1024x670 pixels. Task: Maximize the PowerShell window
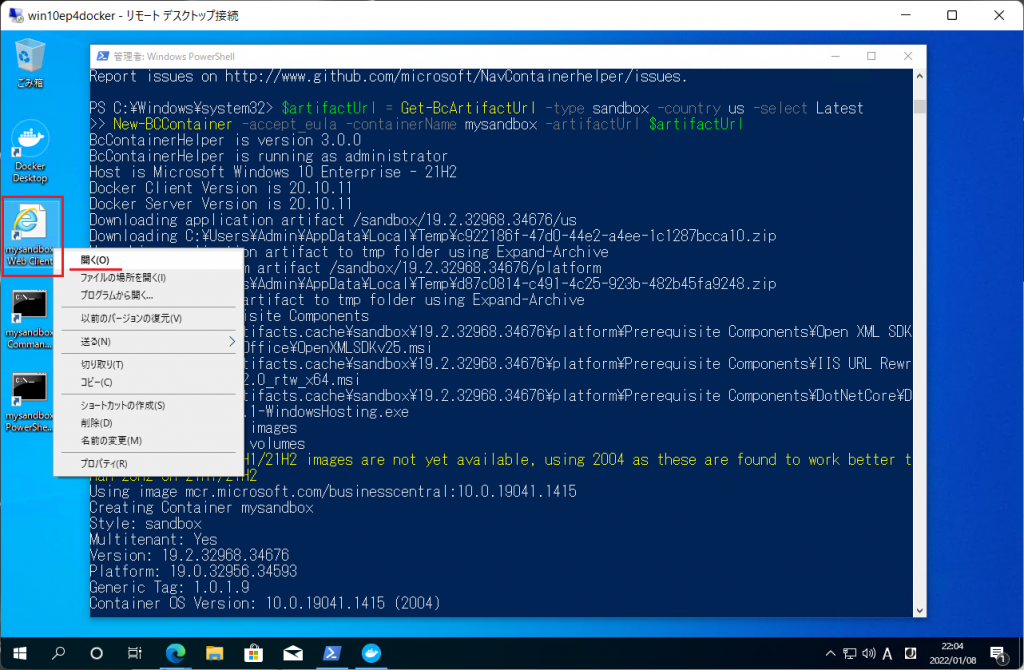click(871, 56)
